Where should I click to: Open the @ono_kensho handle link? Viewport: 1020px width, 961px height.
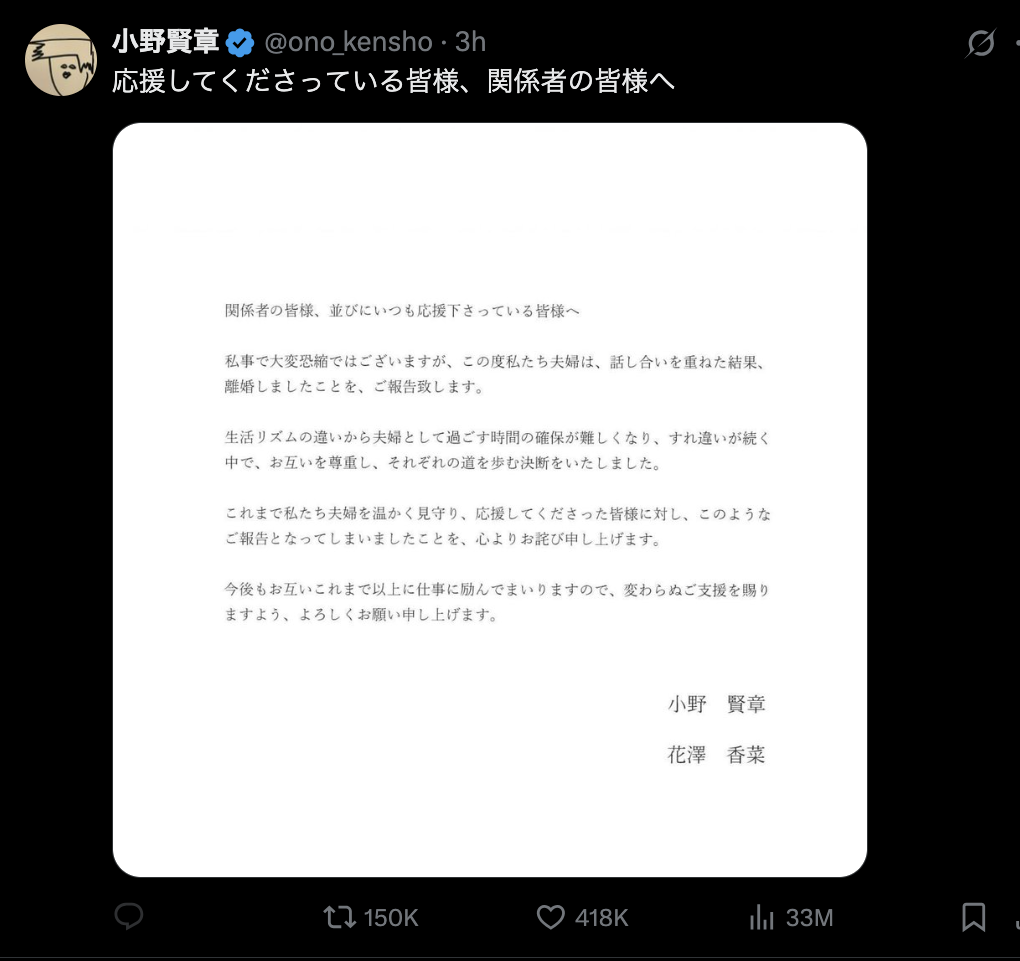coord(348,42)
